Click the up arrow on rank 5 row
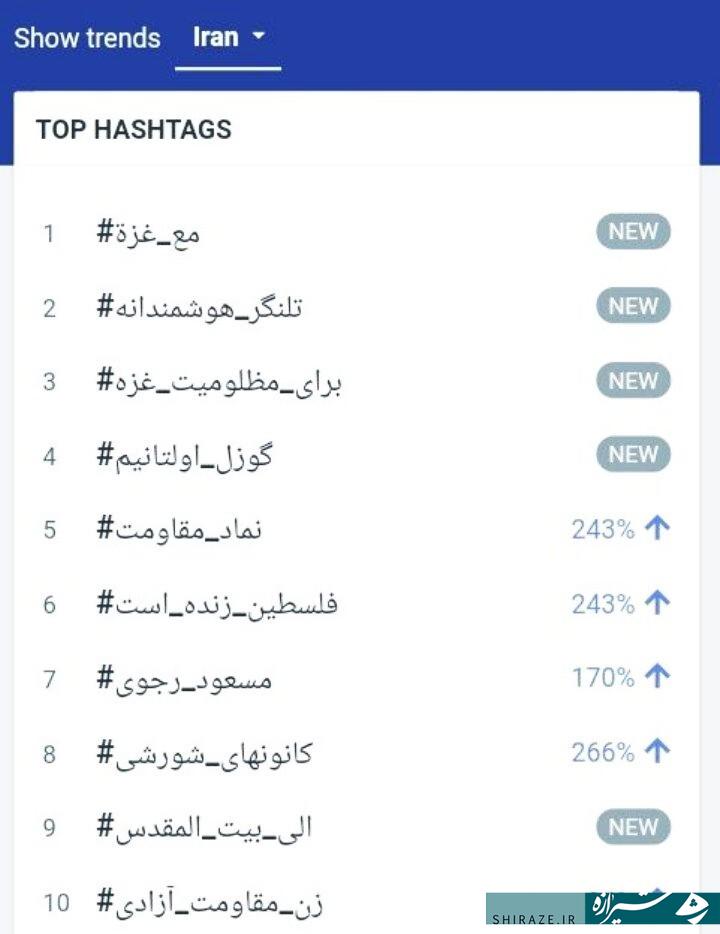Viewport: 720px width, 934px height. (x=657, y=528)
